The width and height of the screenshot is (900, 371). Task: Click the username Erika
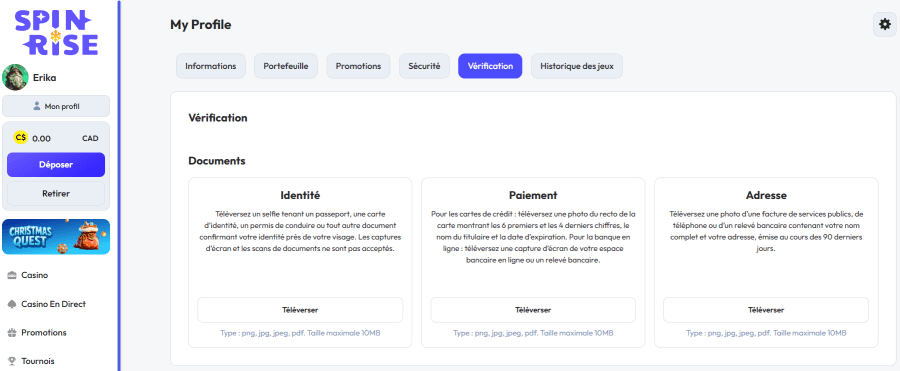pyautogui.click(x=45, y=78)
